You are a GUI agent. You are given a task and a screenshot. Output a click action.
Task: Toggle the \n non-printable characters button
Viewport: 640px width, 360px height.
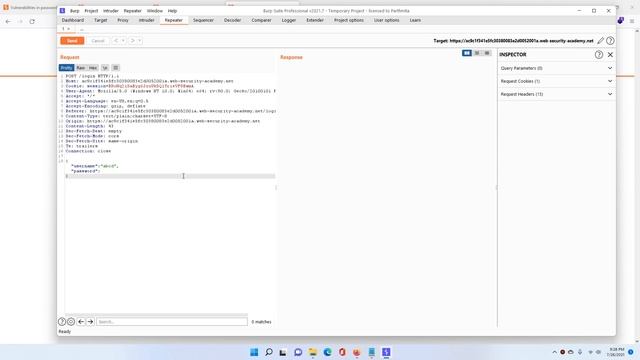click(x=105, y=68)
